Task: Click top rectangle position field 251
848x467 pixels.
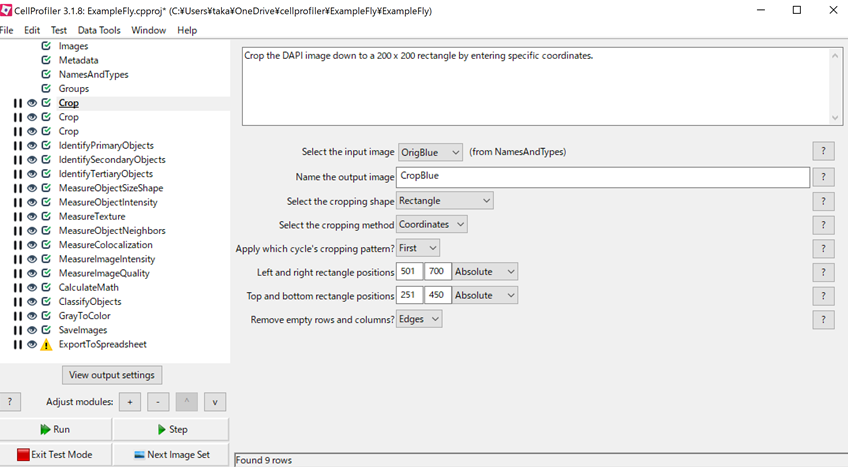Action: tap(409, 296)
